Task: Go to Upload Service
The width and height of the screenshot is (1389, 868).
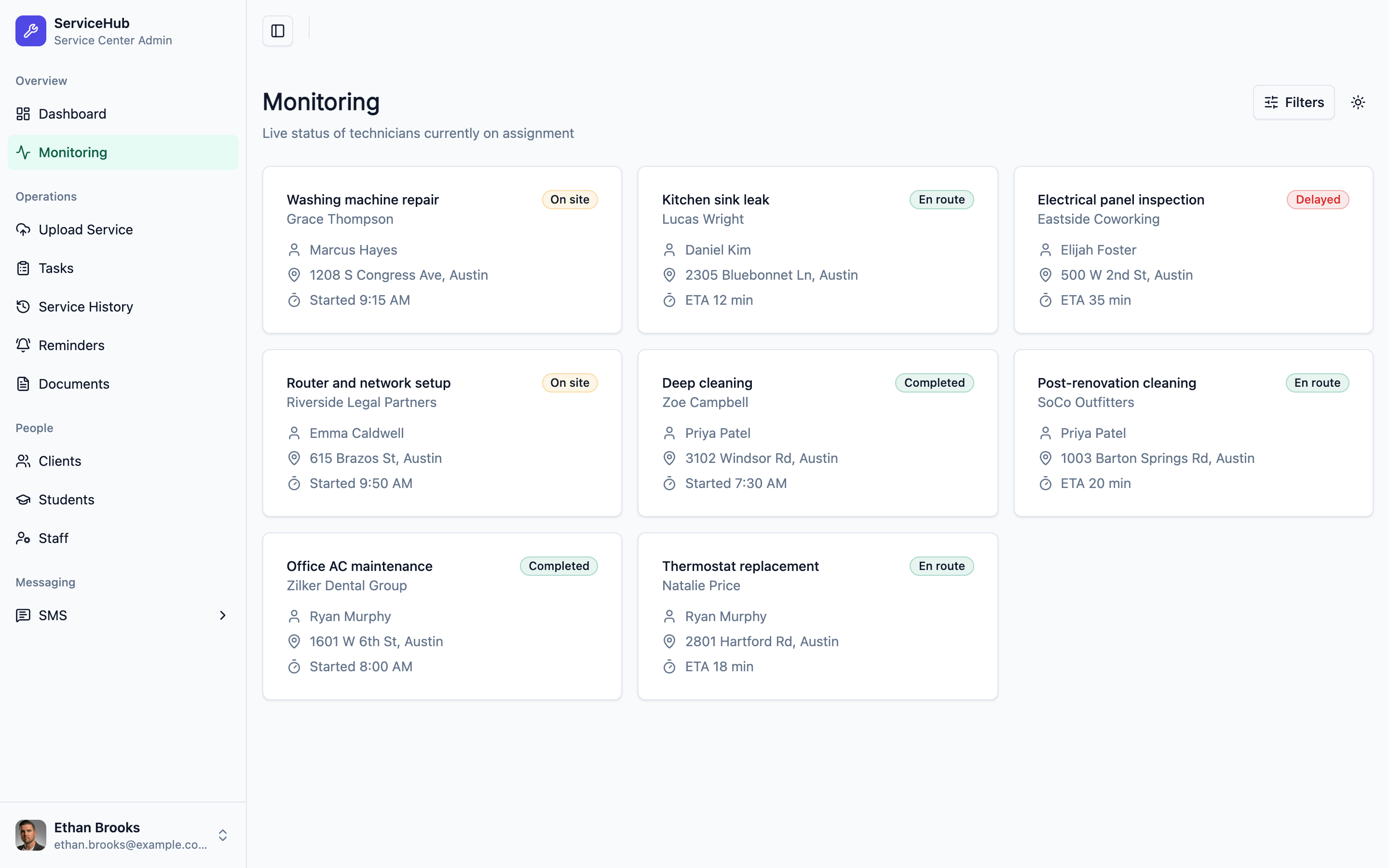Action: (x=123, y=230)
